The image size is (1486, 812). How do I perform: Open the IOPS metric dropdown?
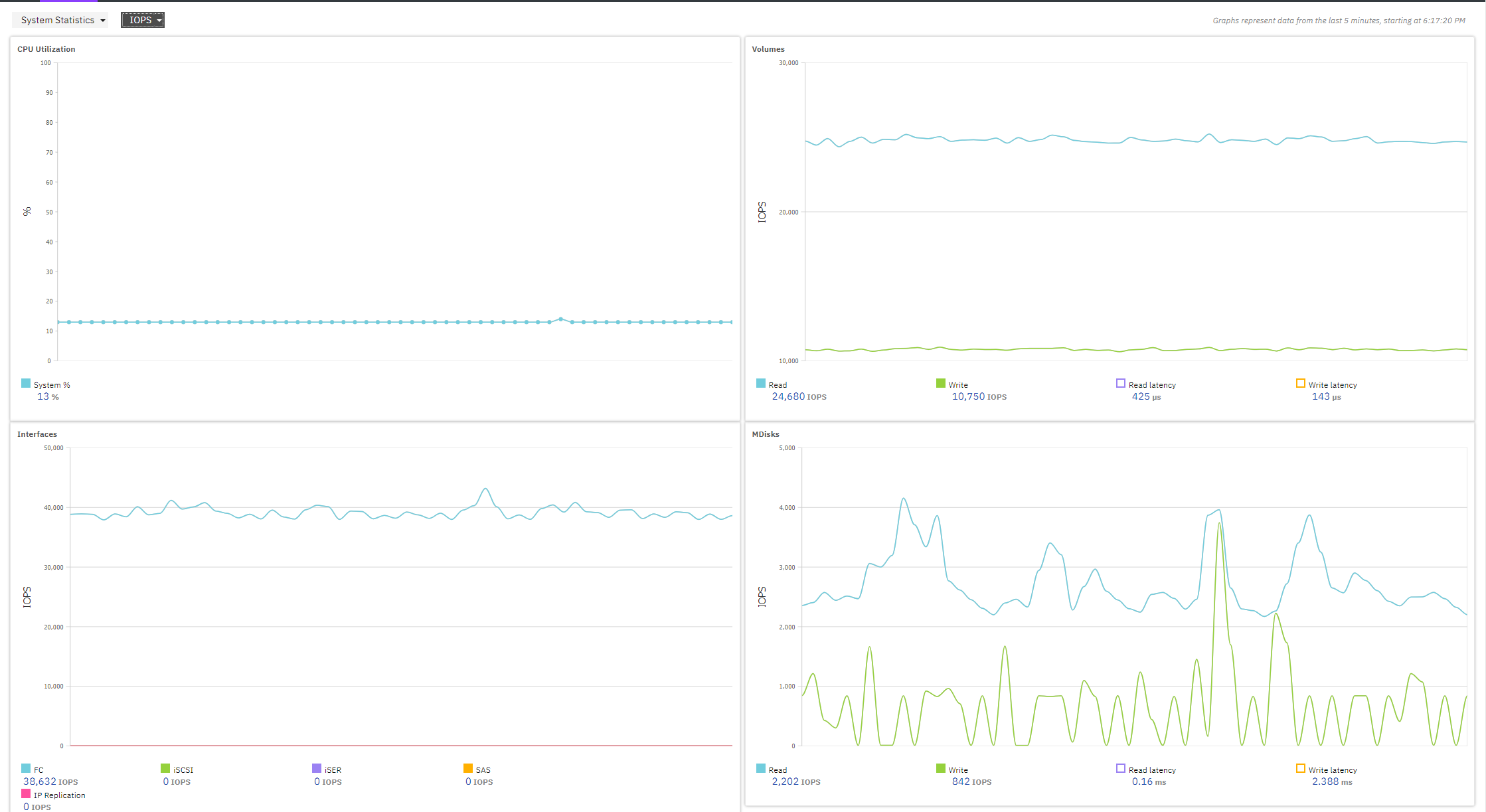pos(140,20)
